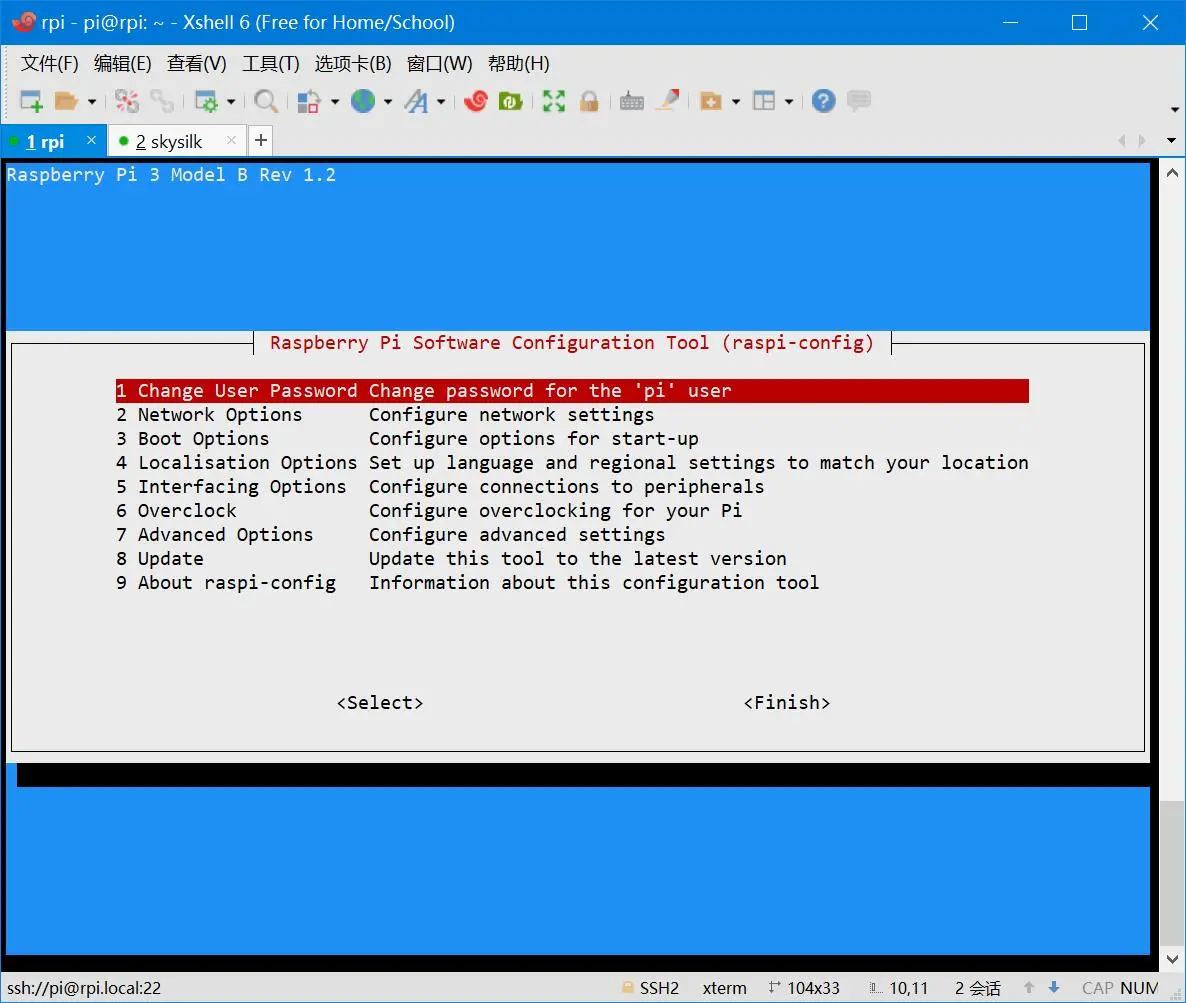Image resolution: width=1186 pixels, height=1003 pixels.
Task: Expand the font dropdown arrow in toolbar
Action: point(441,102)
